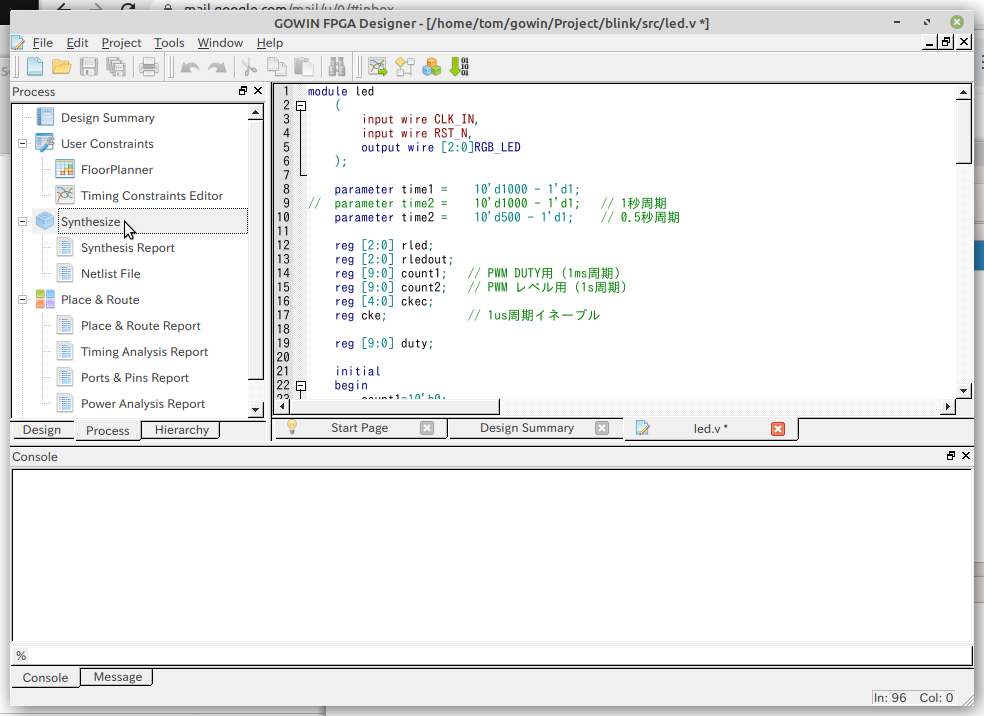Close the Start Page tab

[427, 428]
